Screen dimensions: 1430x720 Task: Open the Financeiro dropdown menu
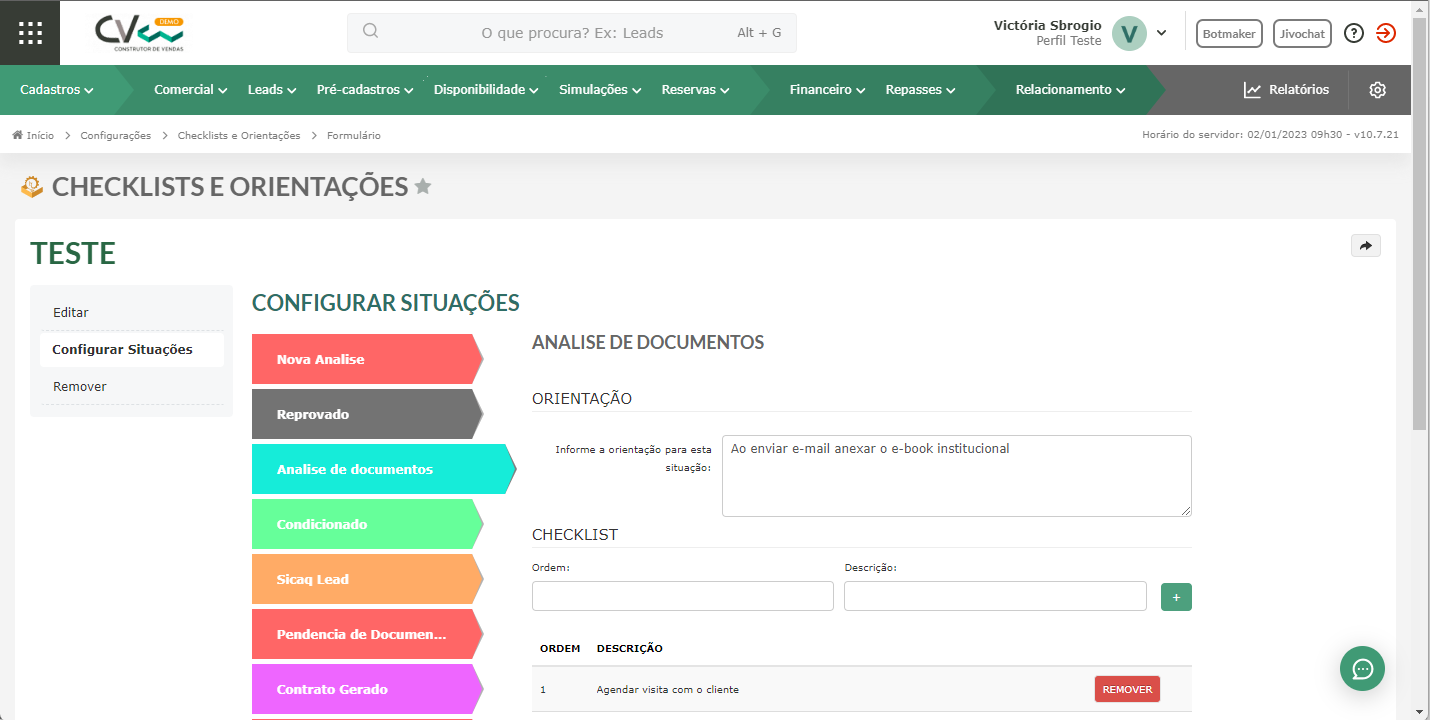pyautogui.click(x=827, y=90)
